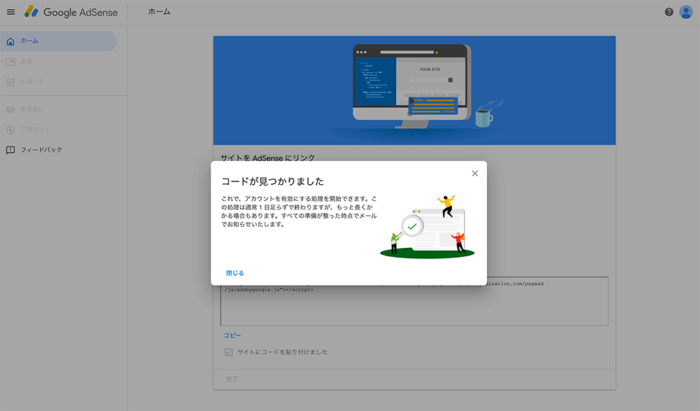Toggle サイトにコードを貼り付けました checkbox
The height and width of the screenshot is (411, 700).
229,352
